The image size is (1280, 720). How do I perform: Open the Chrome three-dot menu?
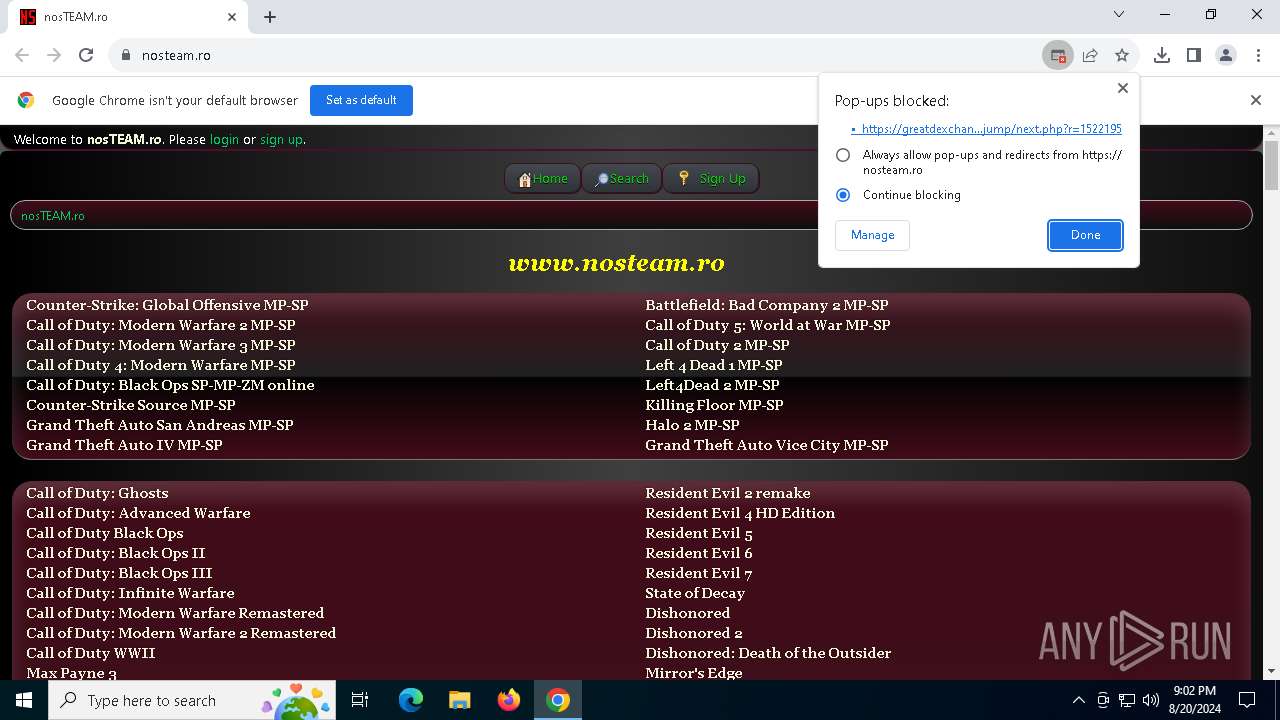[x=1258, y=55]
